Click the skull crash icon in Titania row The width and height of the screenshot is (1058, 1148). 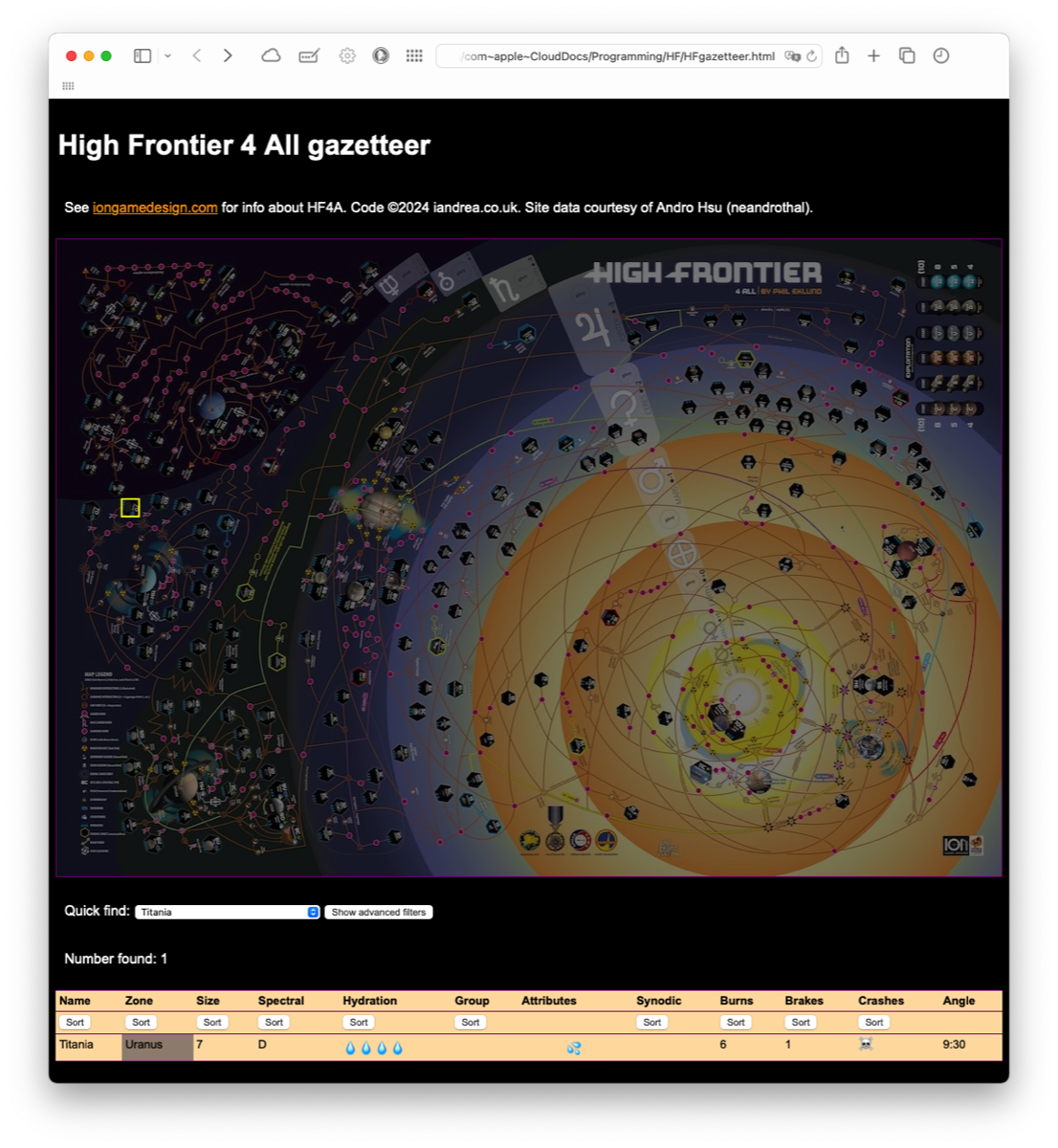[x=866, y=1045]
